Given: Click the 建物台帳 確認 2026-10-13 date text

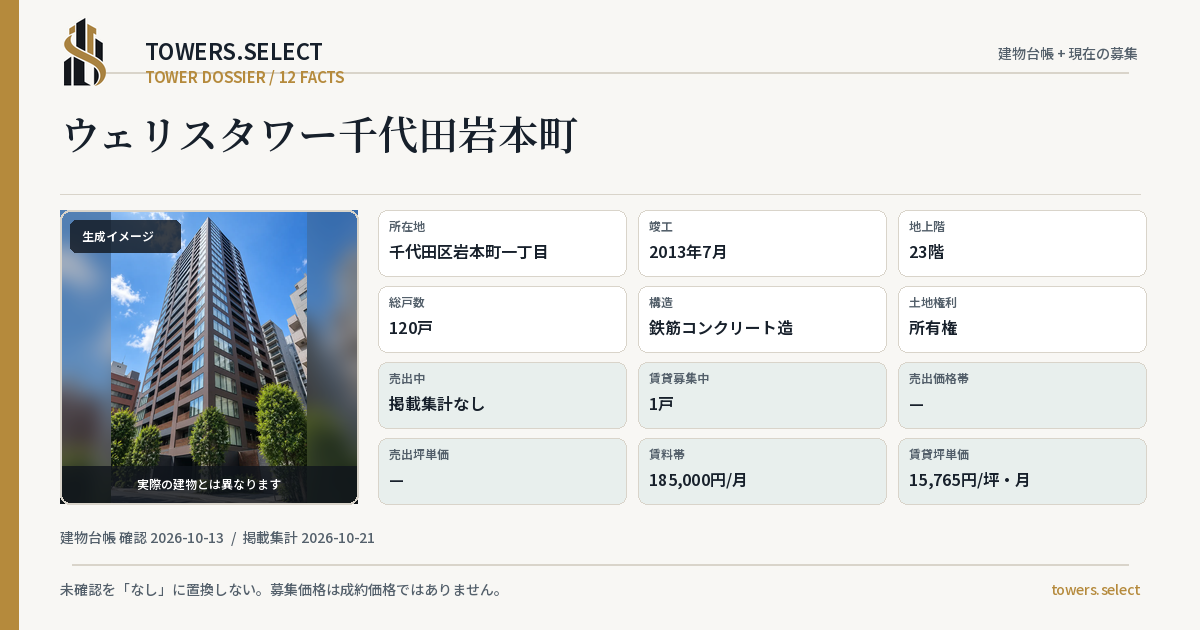Looking at the screenshot, I should (x=142, y=538).
